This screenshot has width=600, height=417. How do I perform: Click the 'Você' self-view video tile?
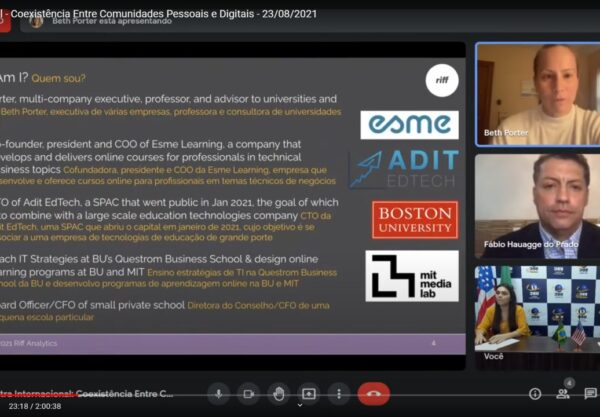click(x=537, y=306)
